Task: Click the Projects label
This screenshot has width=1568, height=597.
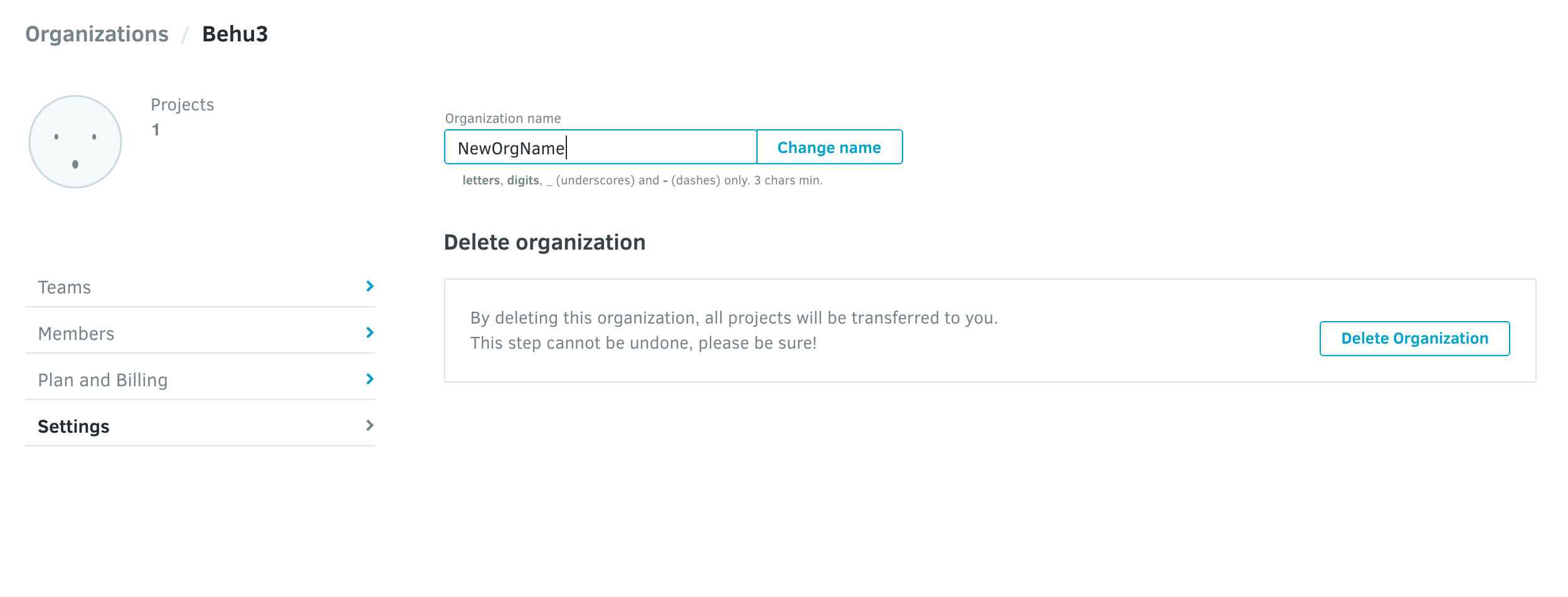Action: click(183, 105)
